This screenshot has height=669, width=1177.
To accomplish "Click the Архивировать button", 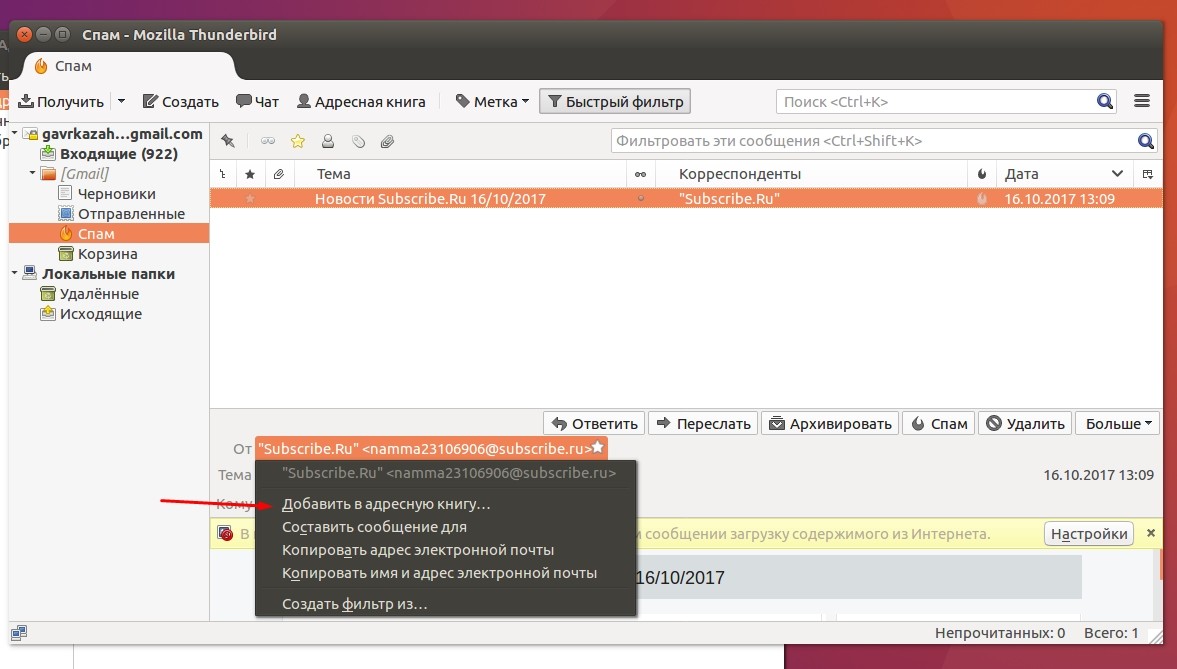I will 830,423.
